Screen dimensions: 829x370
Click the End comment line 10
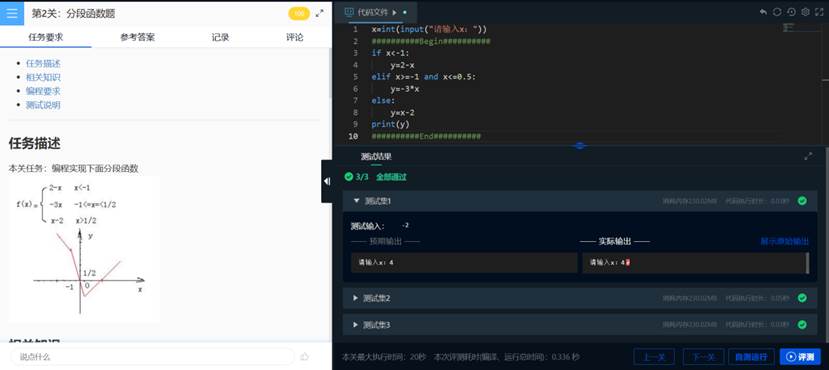(x=426, y=136)
